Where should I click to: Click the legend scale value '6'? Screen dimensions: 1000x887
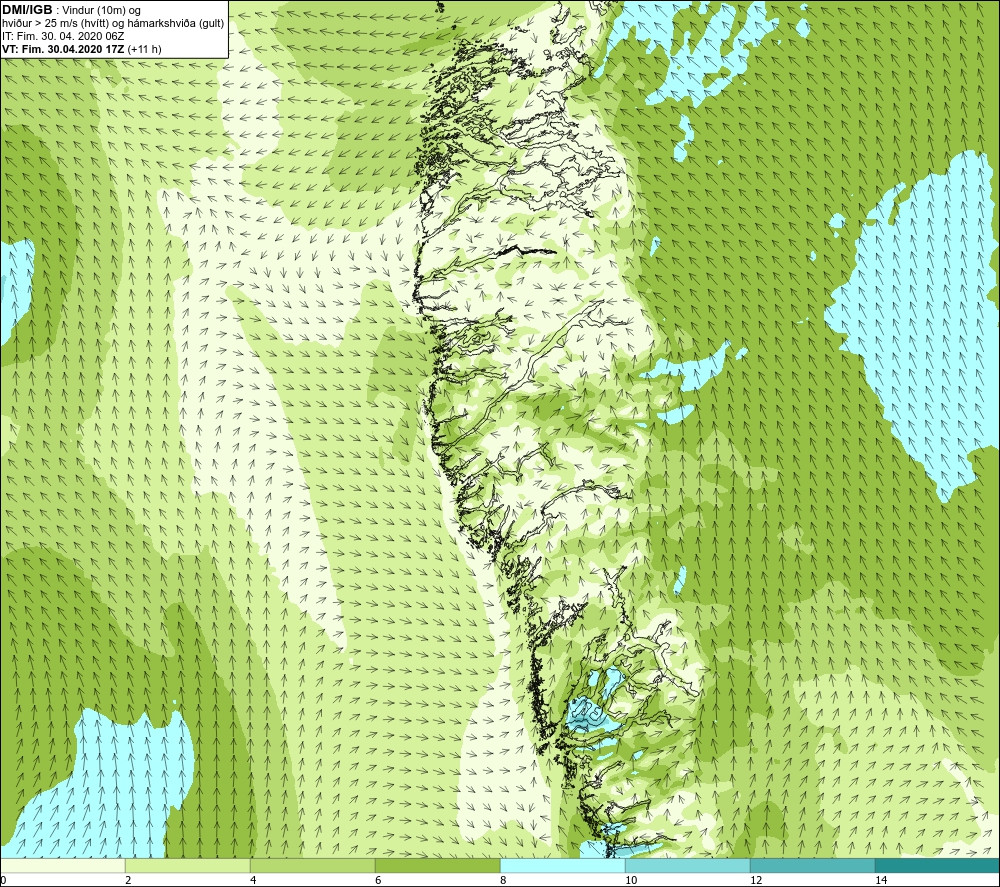378,880
